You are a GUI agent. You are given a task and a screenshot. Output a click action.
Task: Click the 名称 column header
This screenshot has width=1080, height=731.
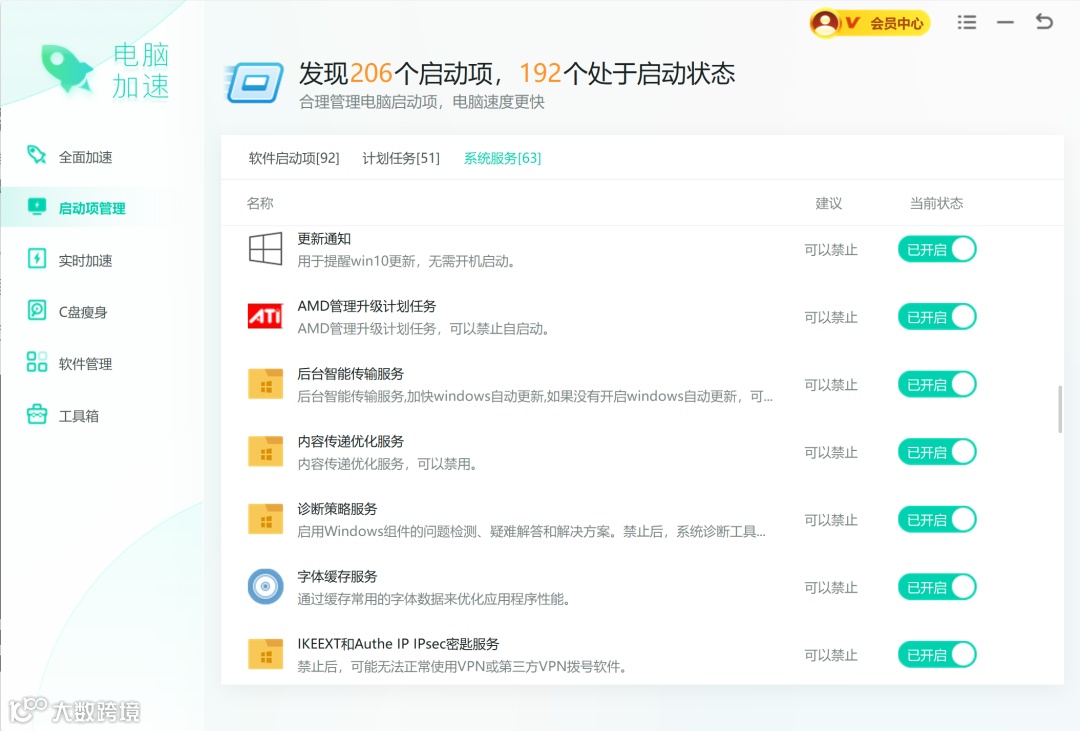[260, 203]
